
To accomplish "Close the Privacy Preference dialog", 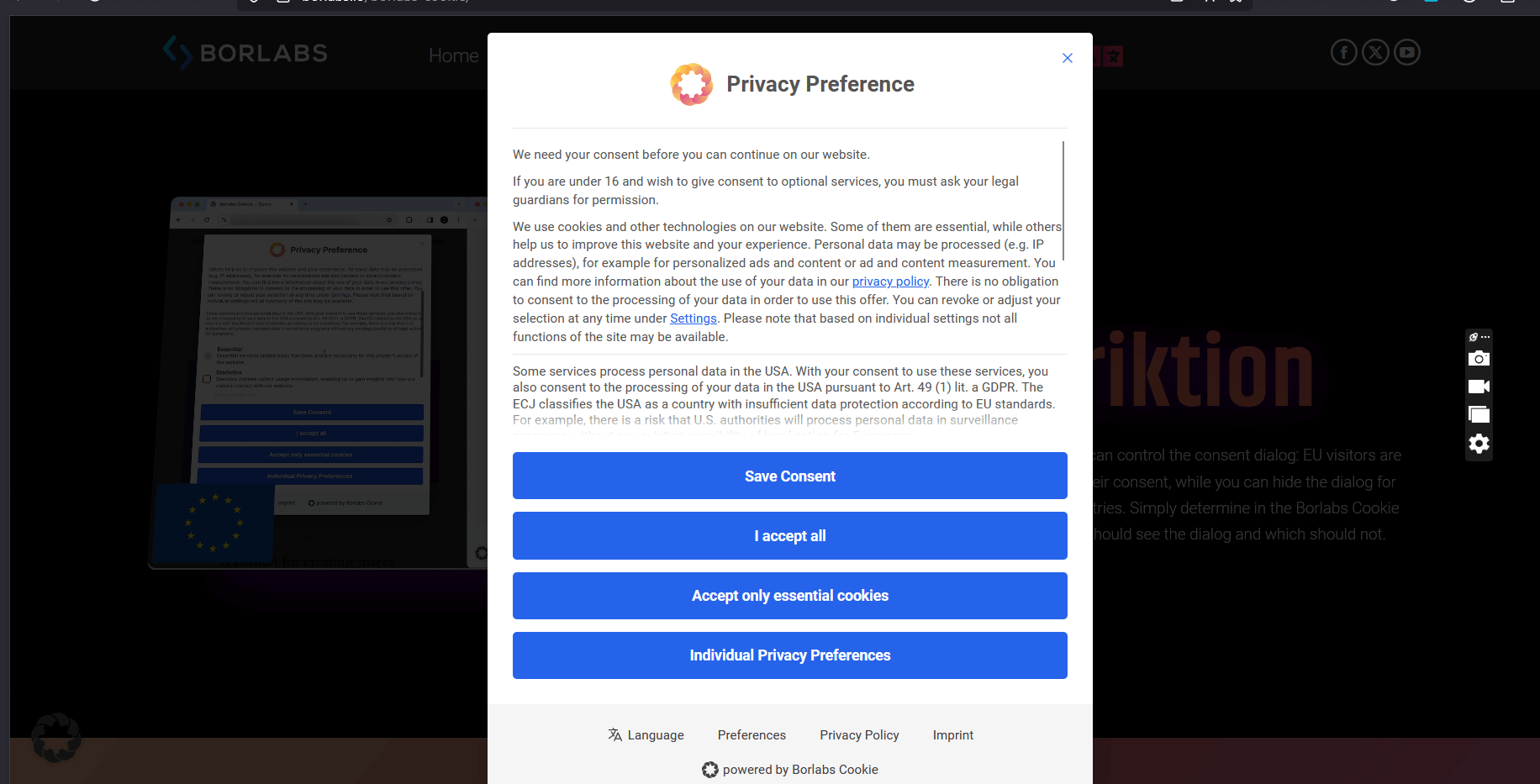I will pos(1068,58).
